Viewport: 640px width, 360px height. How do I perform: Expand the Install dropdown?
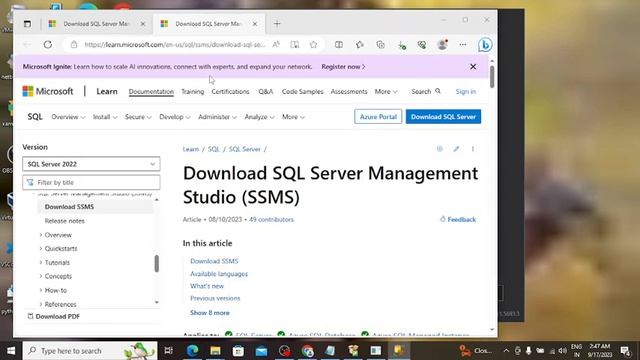(105, 117)
